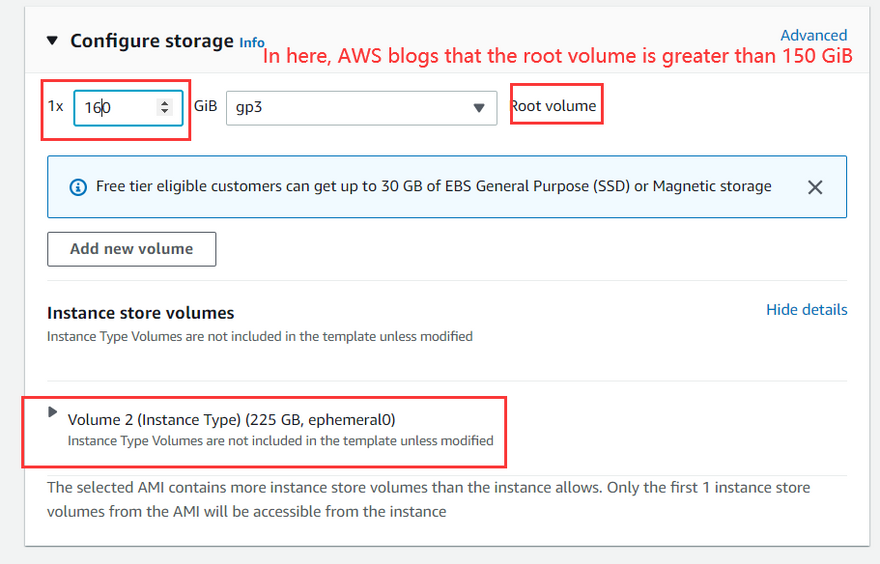
Task: Open the gp3 volume type dropdown
Action: (x=361, y=108)
